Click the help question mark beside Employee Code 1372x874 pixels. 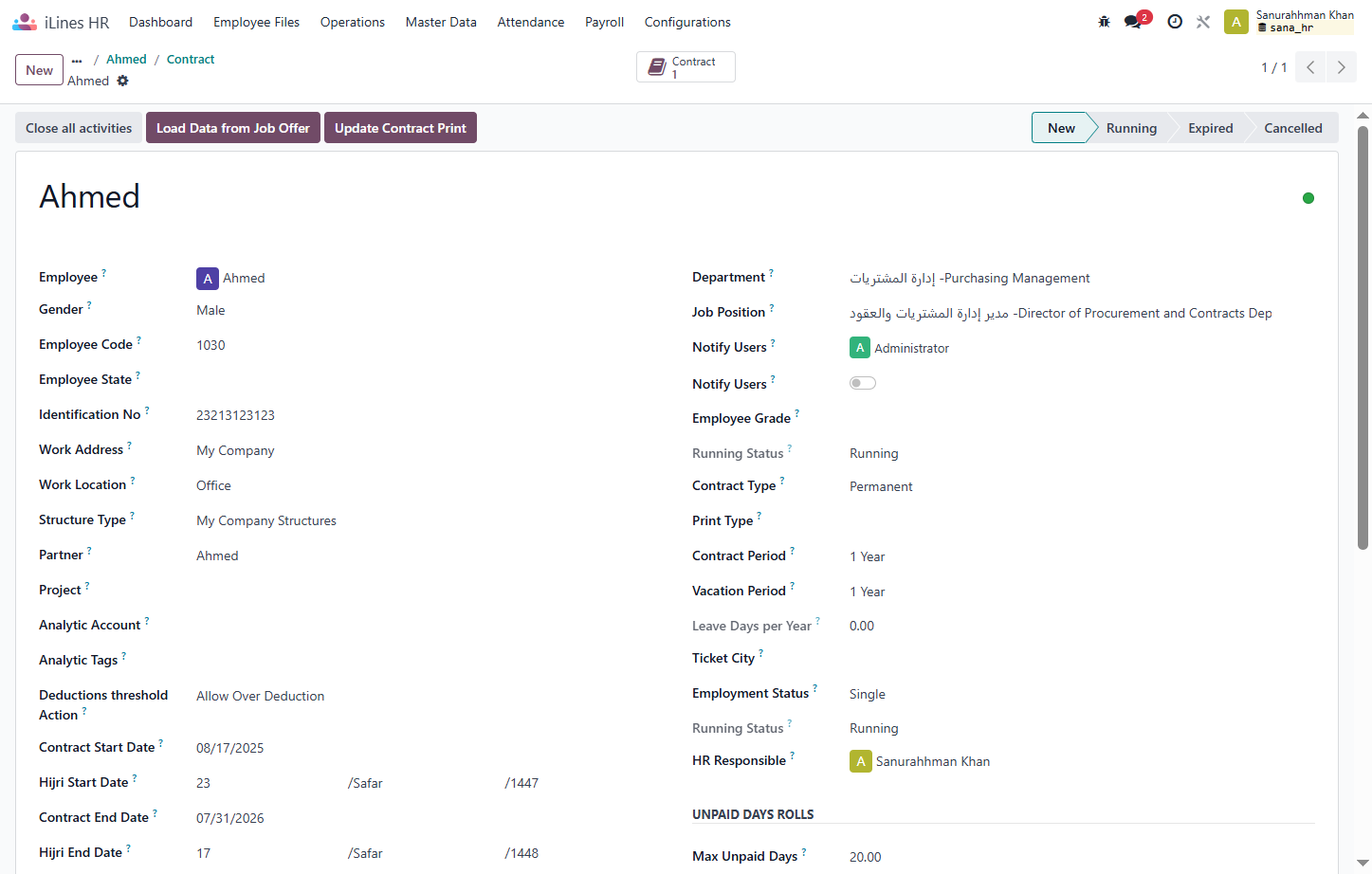click(138, 339)
